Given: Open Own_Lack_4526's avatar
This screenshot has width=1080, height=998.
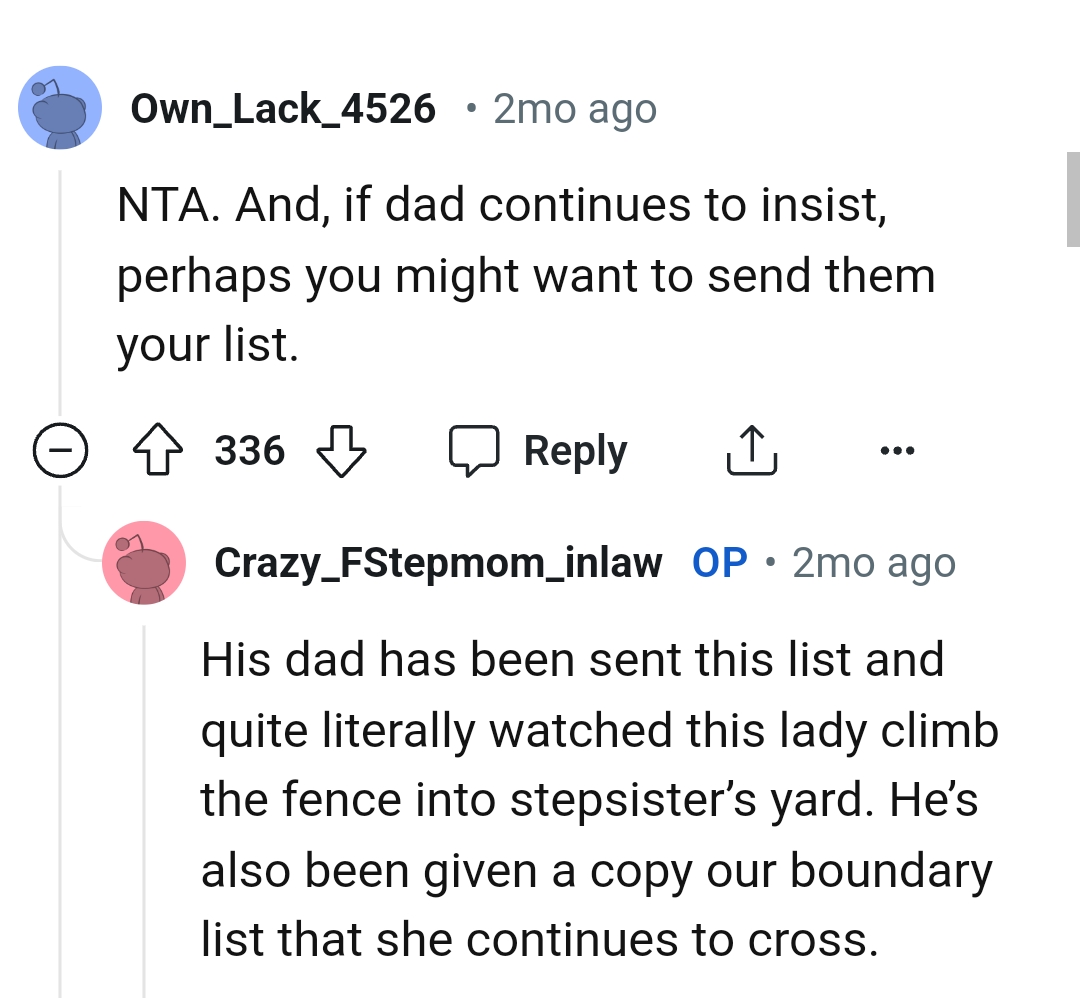Looking at the screenshot, I should click(x=60, y=107).
